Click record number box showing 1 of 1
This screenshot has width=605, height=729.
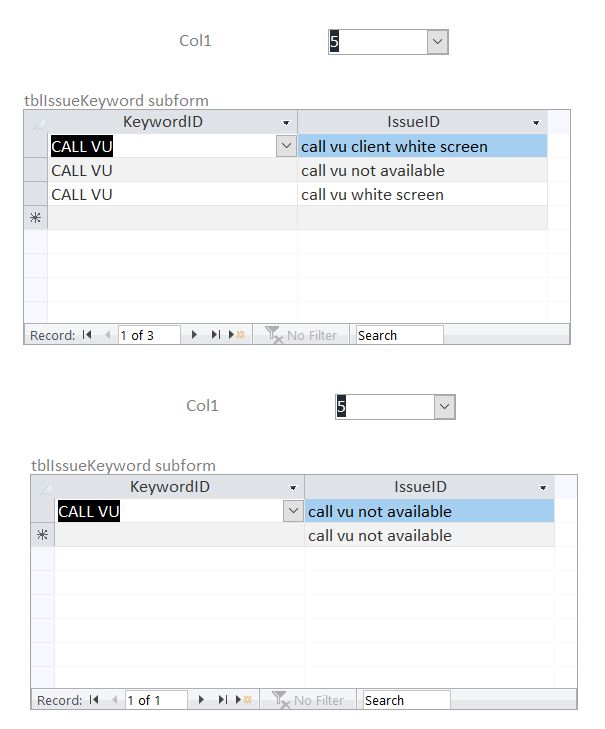(156, 700)
